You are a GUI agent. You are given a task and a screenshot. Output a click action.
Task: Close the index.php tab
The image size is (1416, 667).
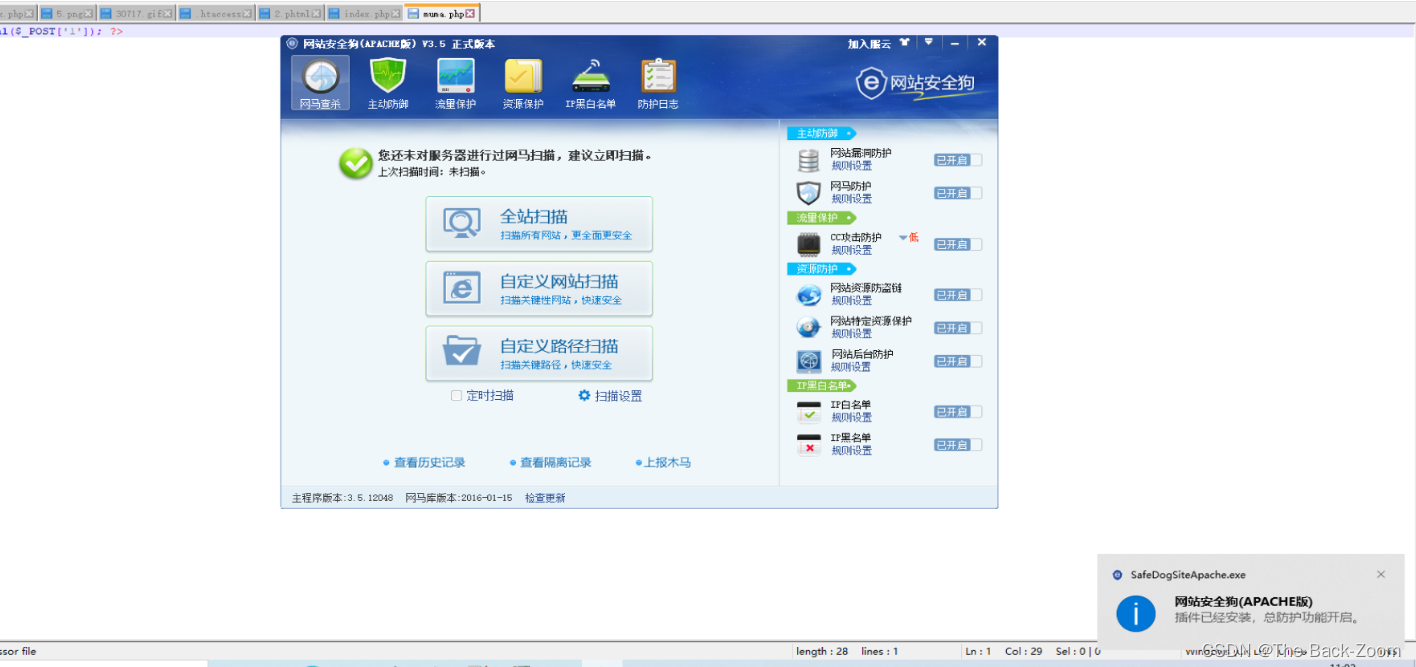[x=394, y=14]
